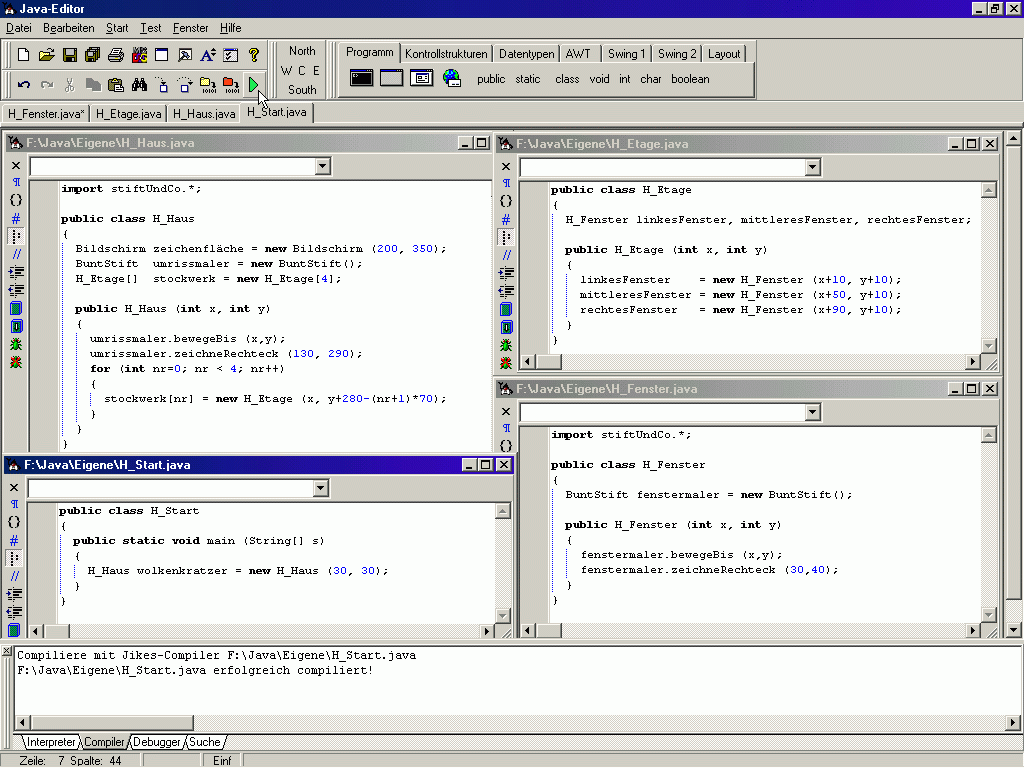Viewport: 1024px width, 768px height.
Task: Click the Open file folder icon
Action: click(47, 55)
